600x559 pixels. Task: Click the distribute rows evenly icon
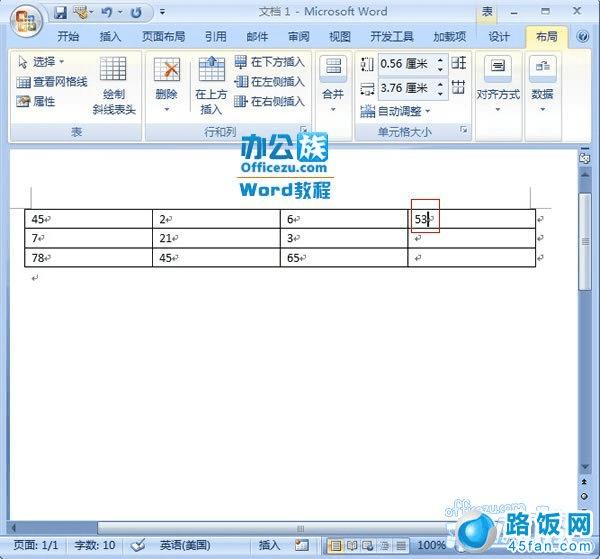pyautogui.click(x=458, y=63)
